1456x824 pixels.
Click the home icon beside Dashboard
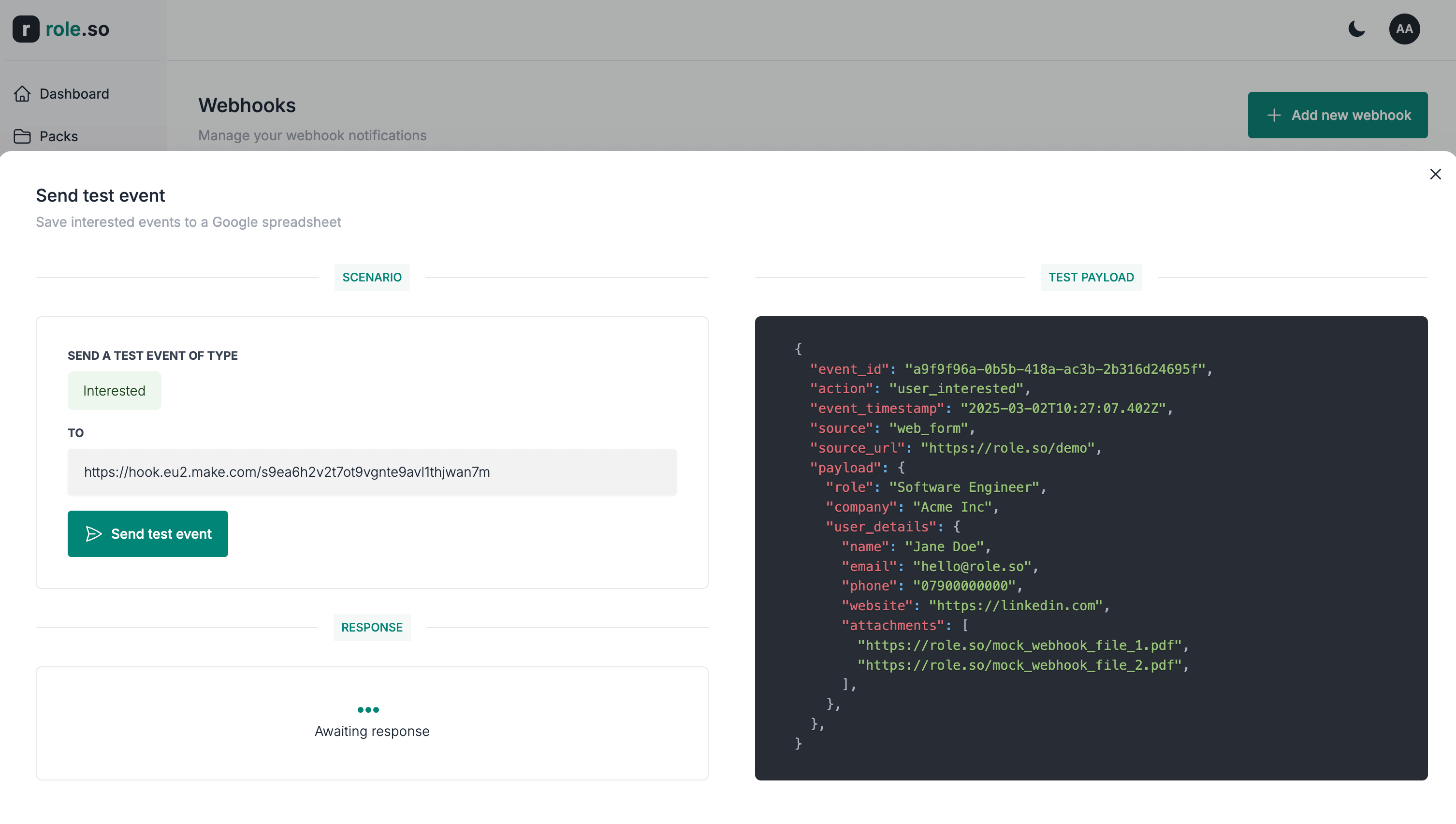(22, 93)
